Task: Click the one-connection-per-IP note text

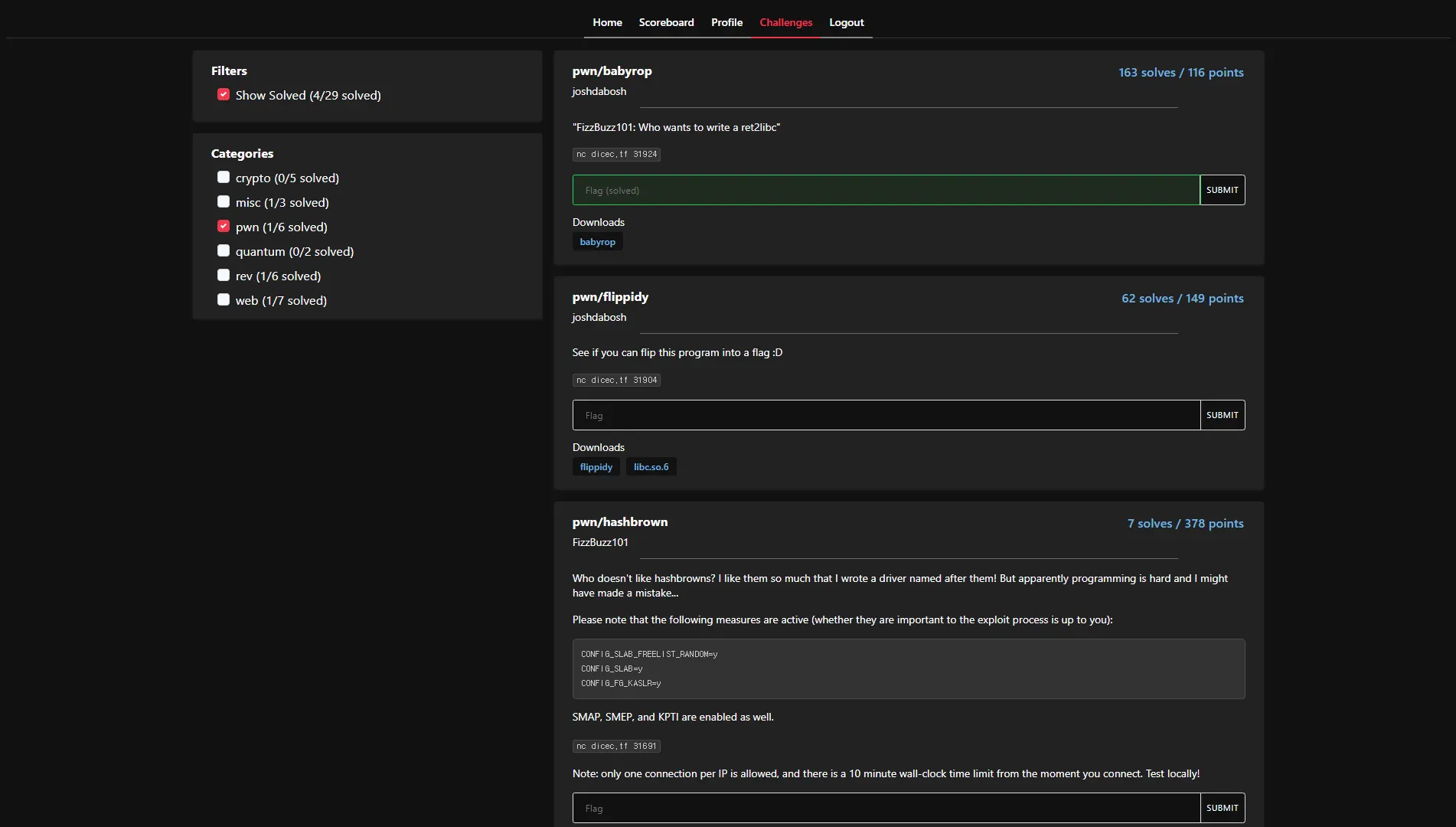Action: point(886,773)
